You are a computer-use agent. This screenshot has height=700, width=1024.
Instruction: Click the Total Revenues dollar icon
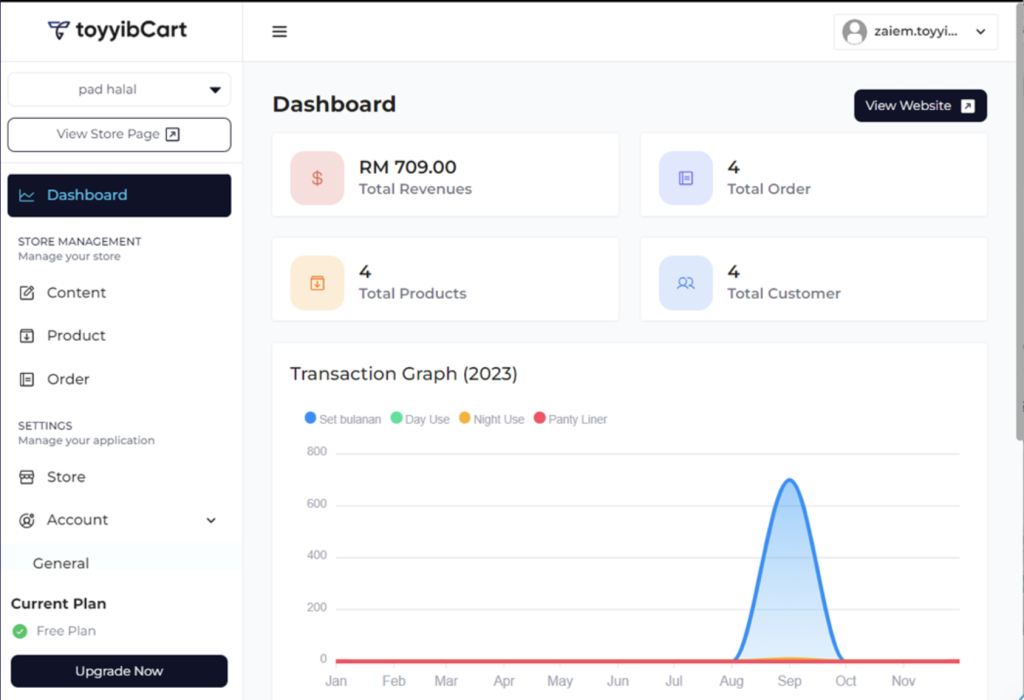(x=317, y=178)
